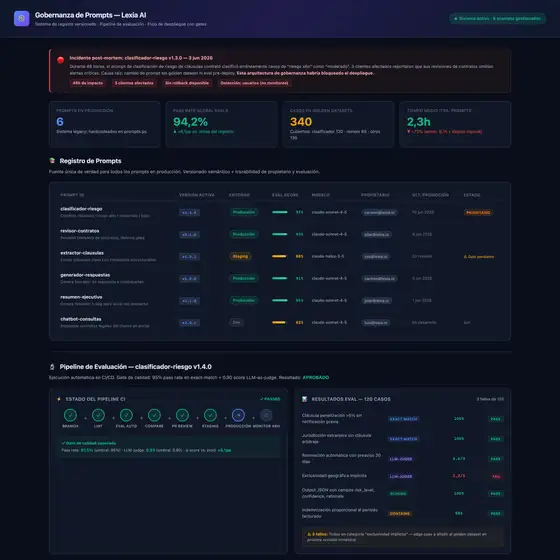Click the EVAL_SCORE column header
This screenshot has width=560, height=560.
point(285,195)
